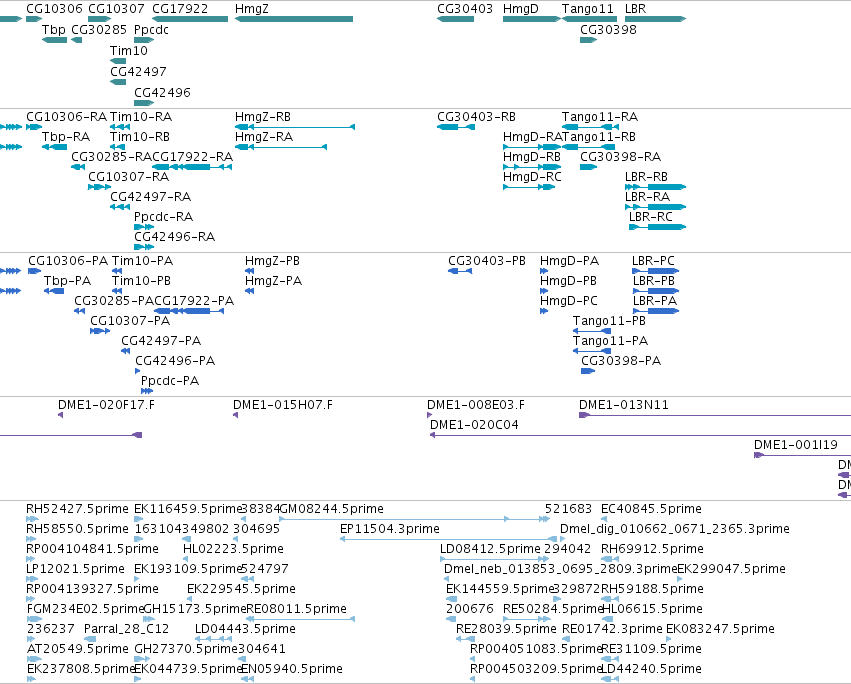This screenshot has height=684, width=851.
Task: Click the CG42497 gene label
Action: click(x=138, y=72)
